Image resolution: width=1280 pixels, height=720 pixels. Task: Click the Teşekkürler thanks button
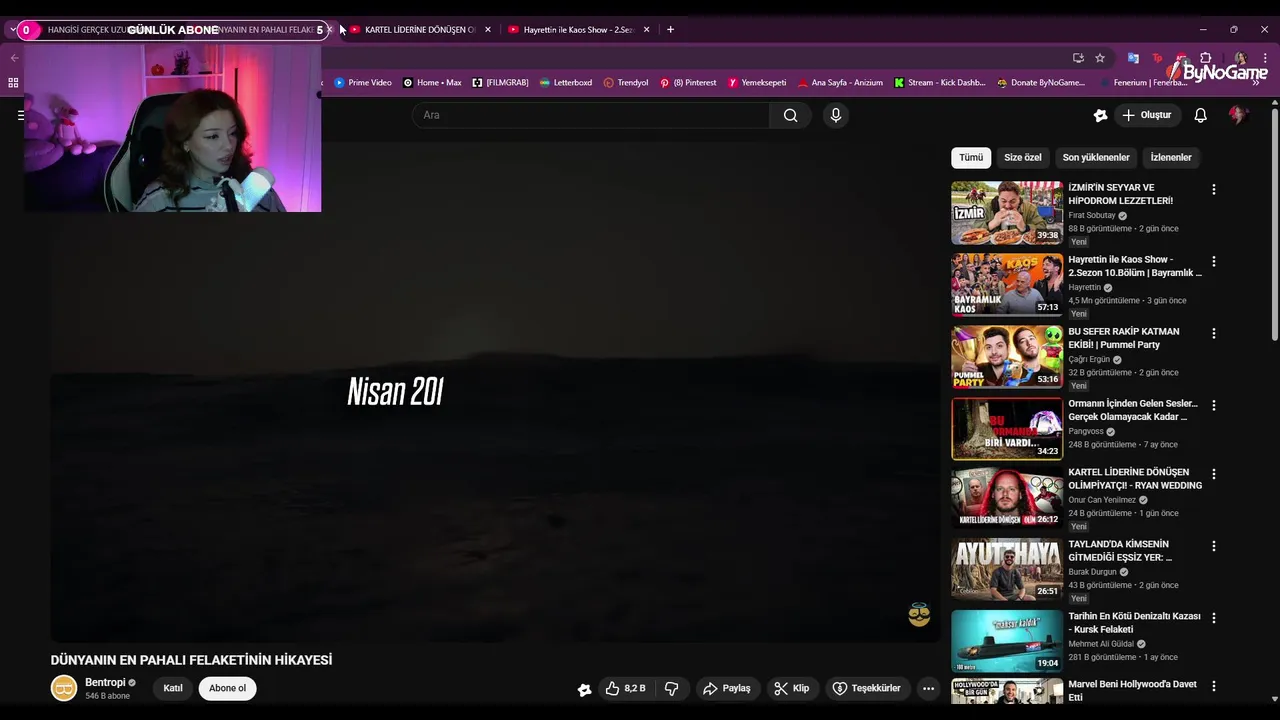(867, 688)
